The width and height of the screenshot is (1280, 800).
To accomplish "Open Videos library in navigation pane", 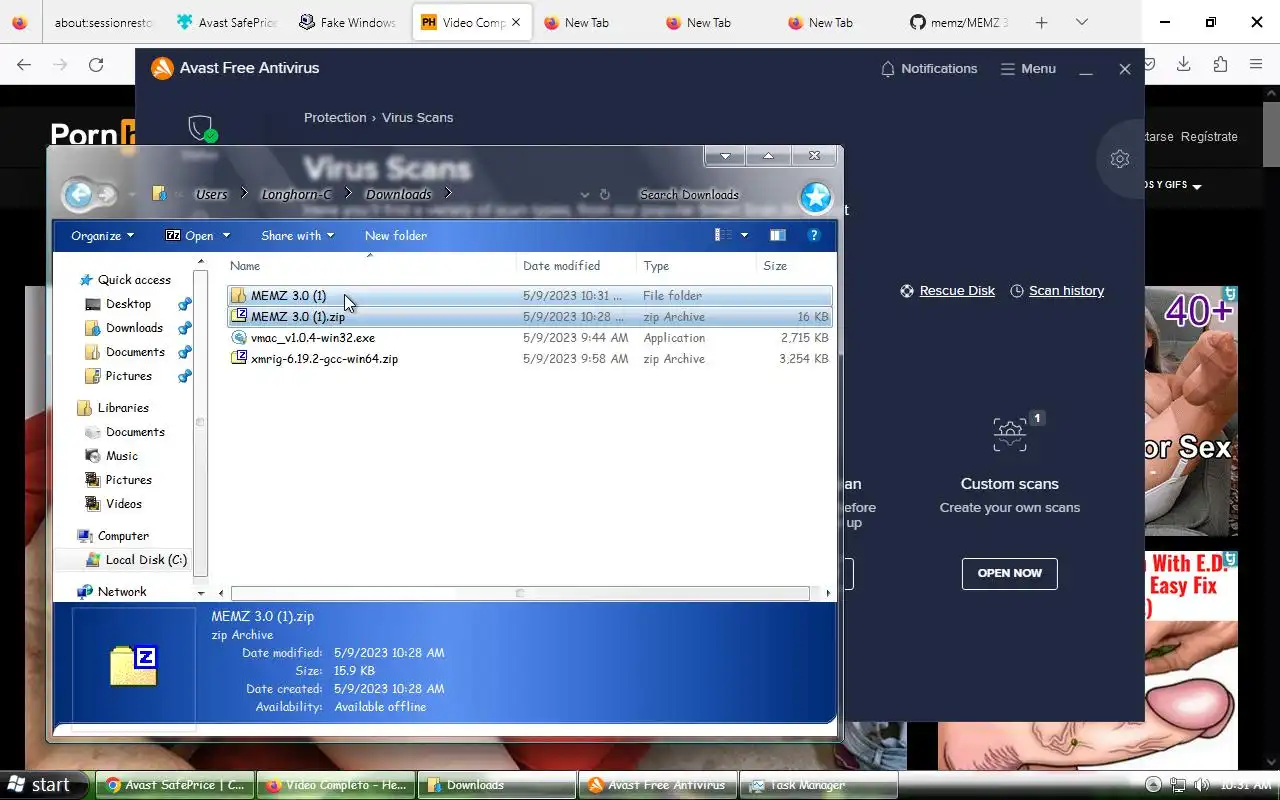I will tap(124, 504).
